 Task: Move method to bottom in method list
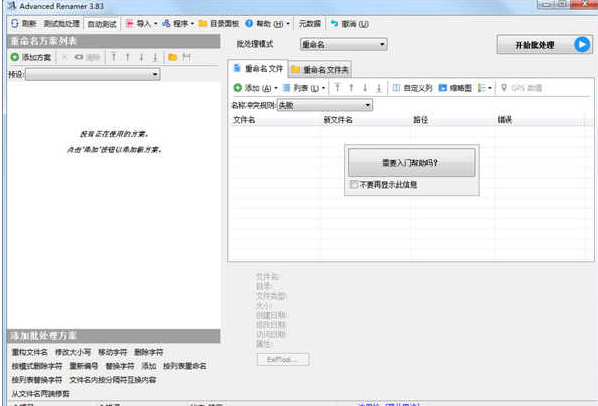pos(155,57)
